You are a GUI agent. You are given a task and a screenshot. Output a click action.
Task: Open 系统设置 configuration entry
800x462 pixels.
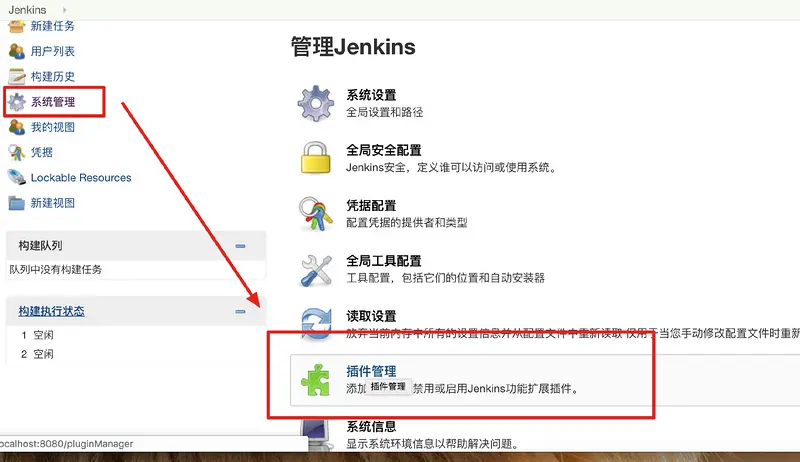tap(371, 95)
